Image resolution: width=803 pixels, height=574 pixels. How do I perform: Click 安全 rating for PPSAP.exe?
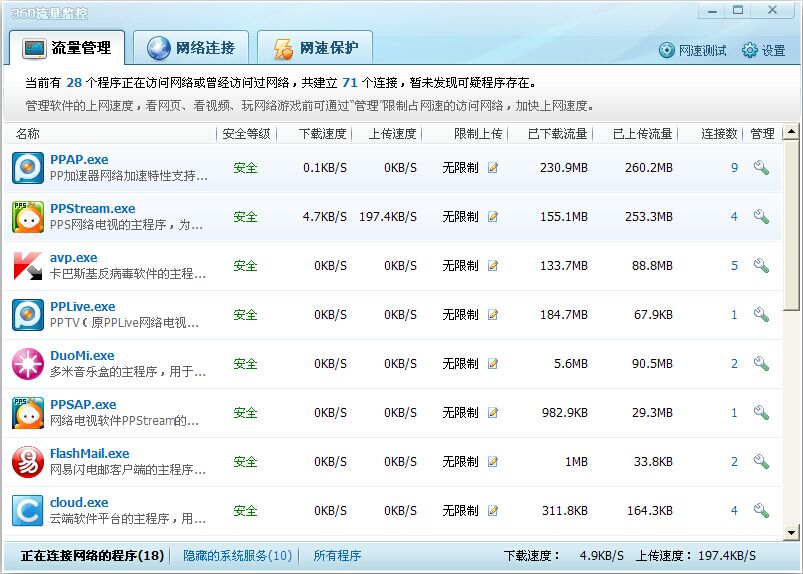pyautogui.click(x=245, y=412)
